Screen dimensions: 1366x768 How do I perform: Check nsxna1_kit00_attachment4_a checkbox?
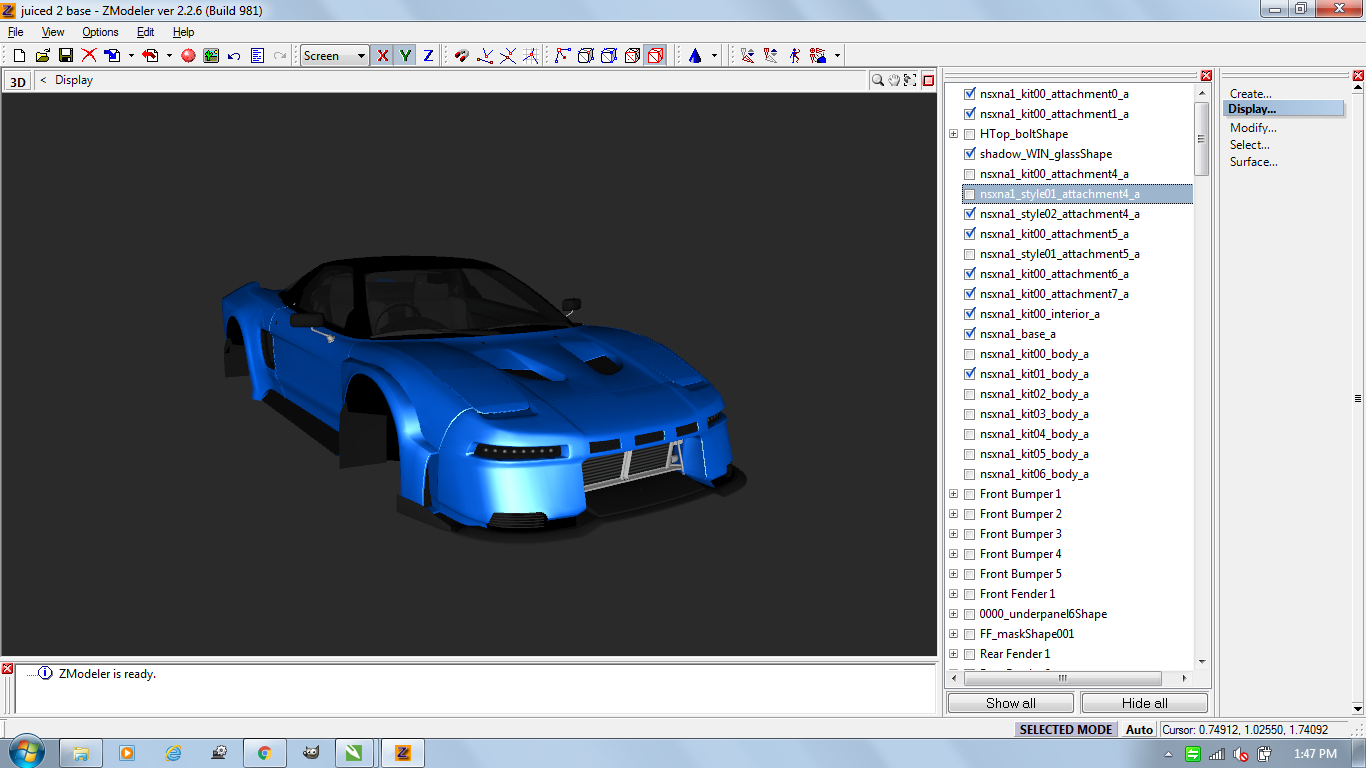click(969, 174)
